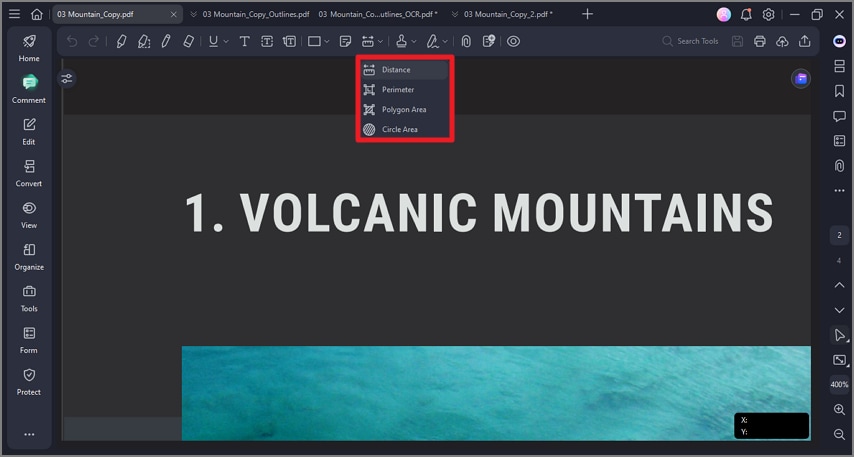Select the Rectangle shape tool

click(314, 41)
